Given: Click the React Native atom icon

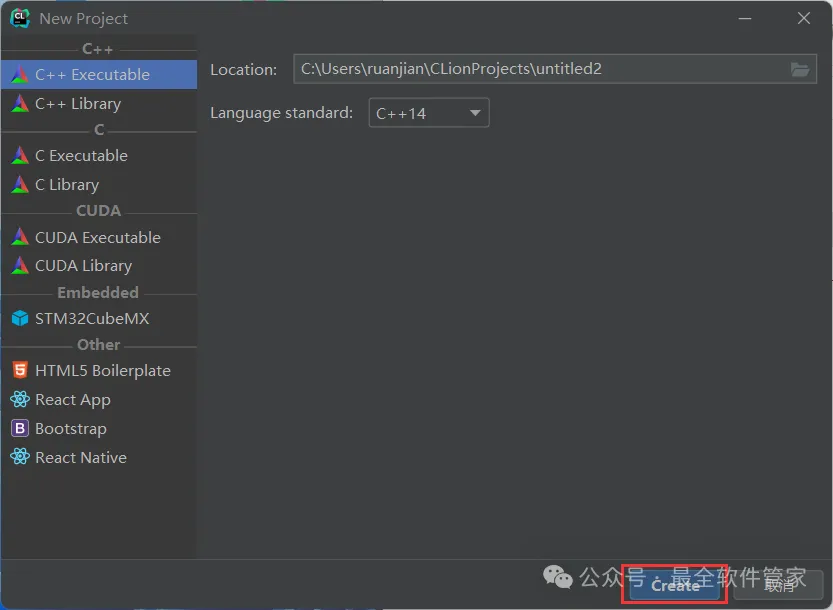Looking at the screenshot, I should [20, 456].
